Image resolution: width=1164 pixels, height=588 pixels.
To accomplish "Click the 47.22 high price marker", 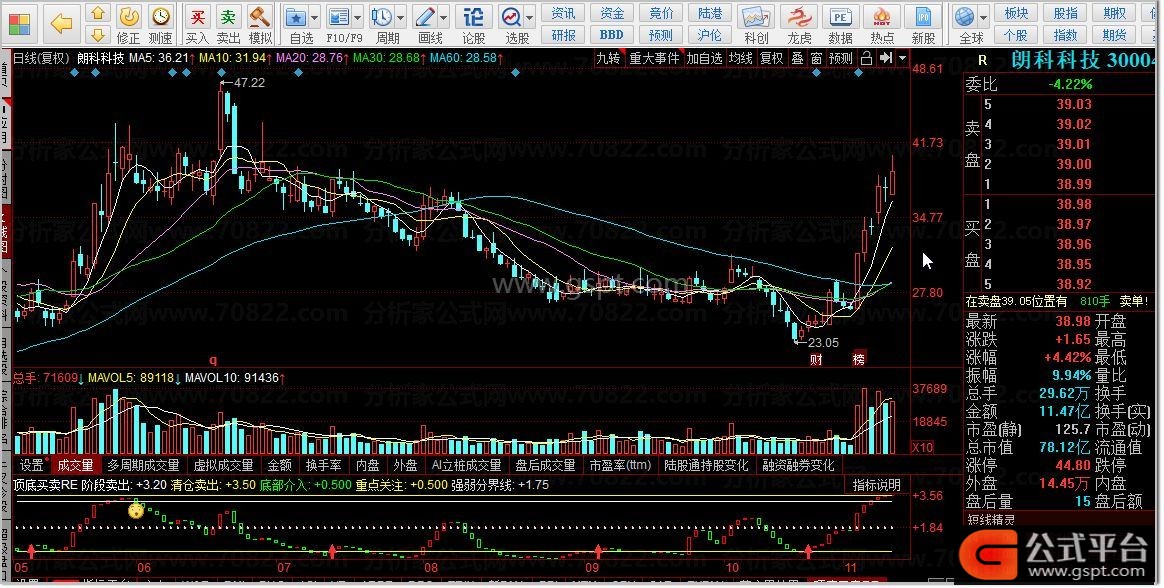I will click(249, 82).
